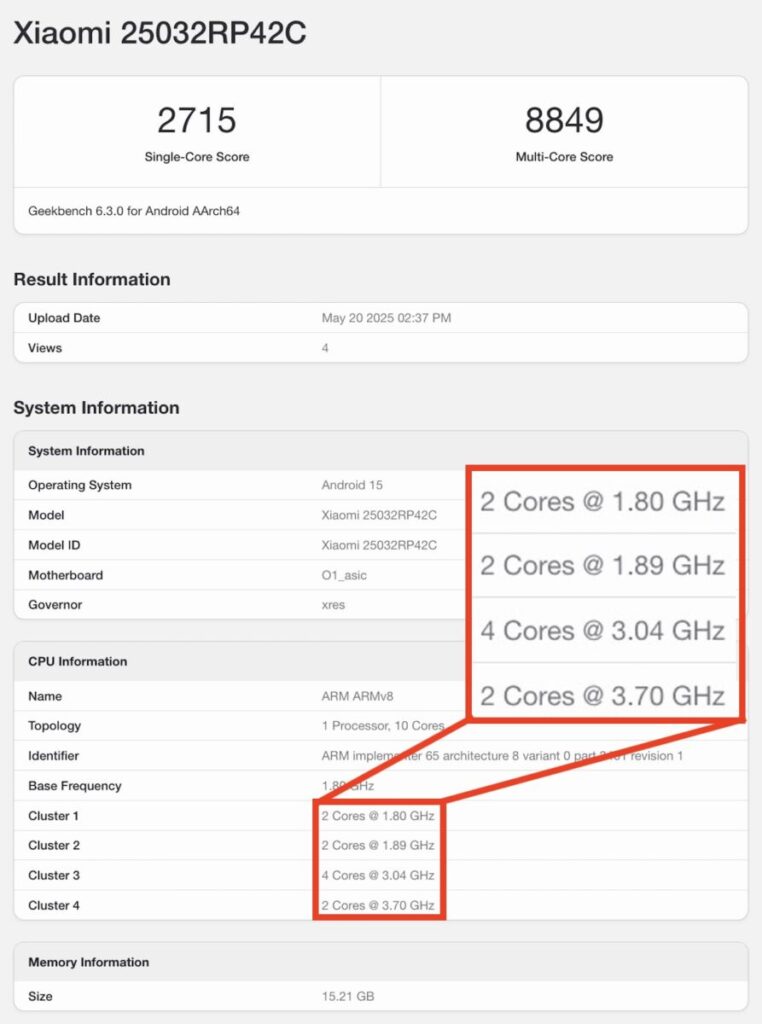The image size is (762, 1024).
Task: Select the Model ID value Xiaomi 25032RP42C
Action: click(379, 545)
